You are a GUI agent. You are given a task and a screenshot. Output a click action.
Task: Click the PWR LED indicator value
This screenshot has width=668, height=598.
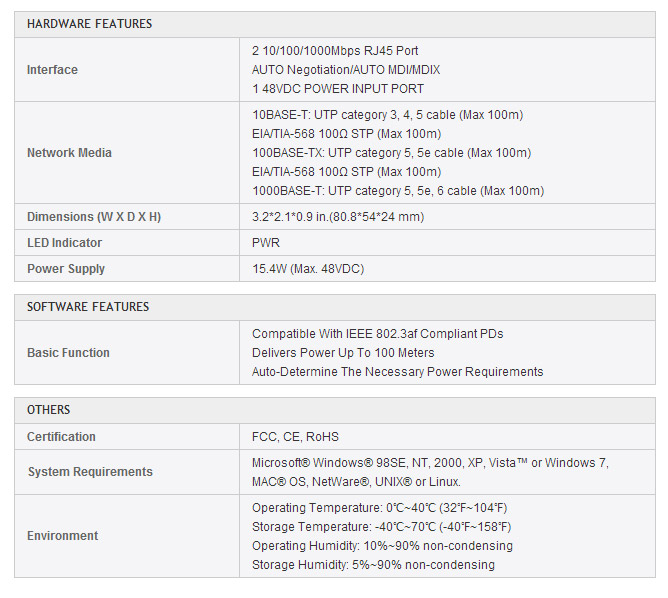pyautogui.click(x=266, y=243)
